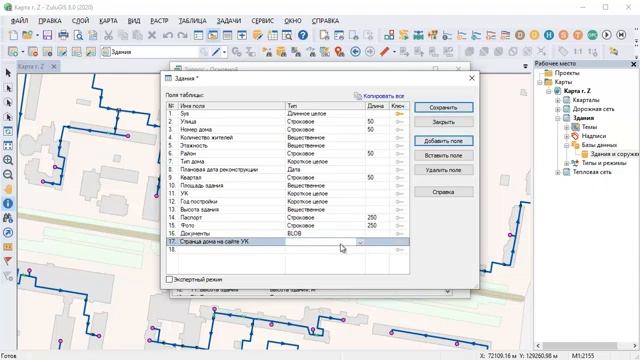Click the blue Help question mark icon

[303, 35]
